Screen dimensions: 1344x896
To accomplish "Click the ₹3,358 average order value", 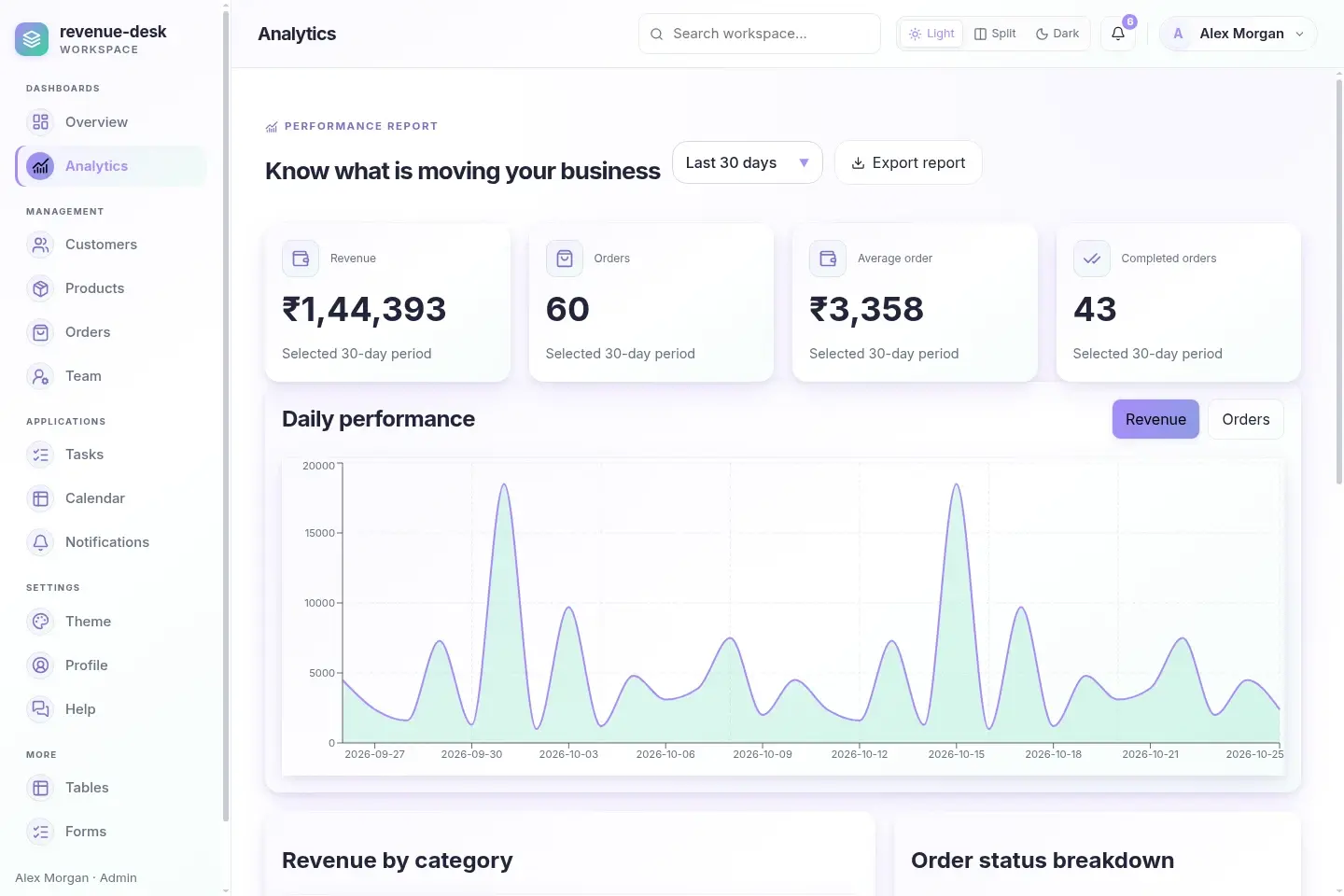I will [x=866, y=309].
